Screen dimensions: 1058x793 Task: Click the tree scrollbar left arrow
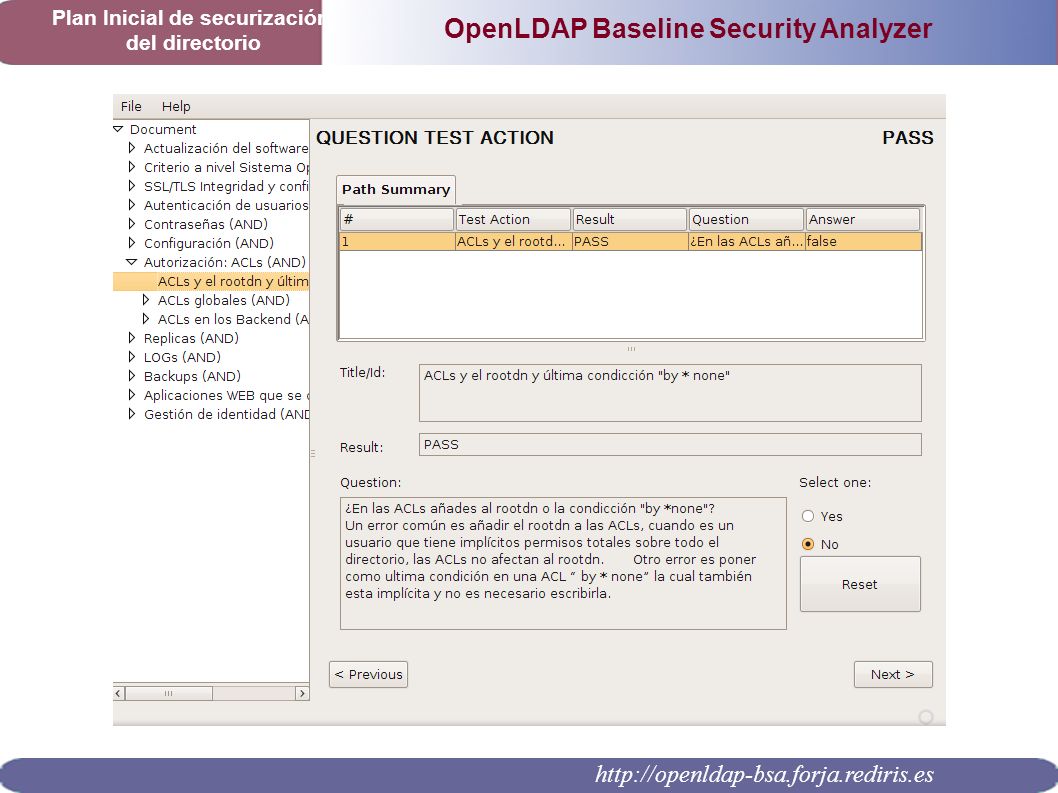(119, 693)
